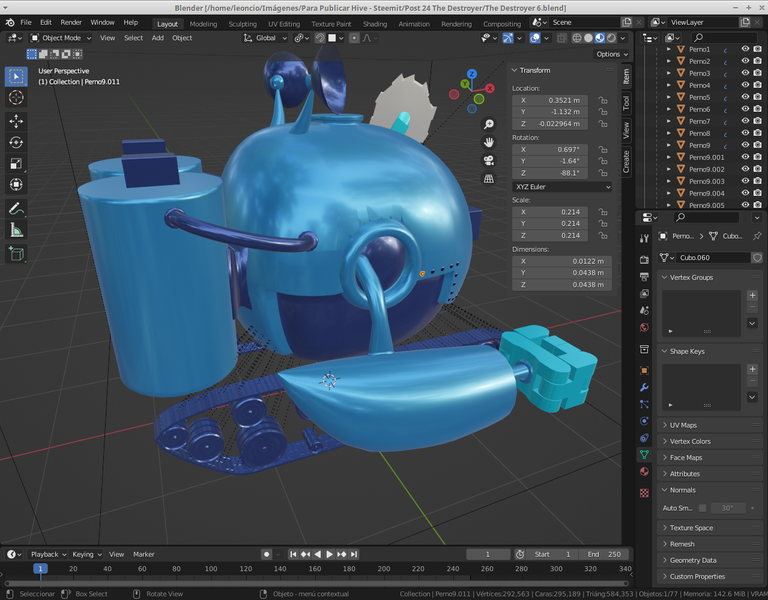The image size is (768, 600).
Task: Open the Output properties tab icon
Action: [x=644, y=277]
